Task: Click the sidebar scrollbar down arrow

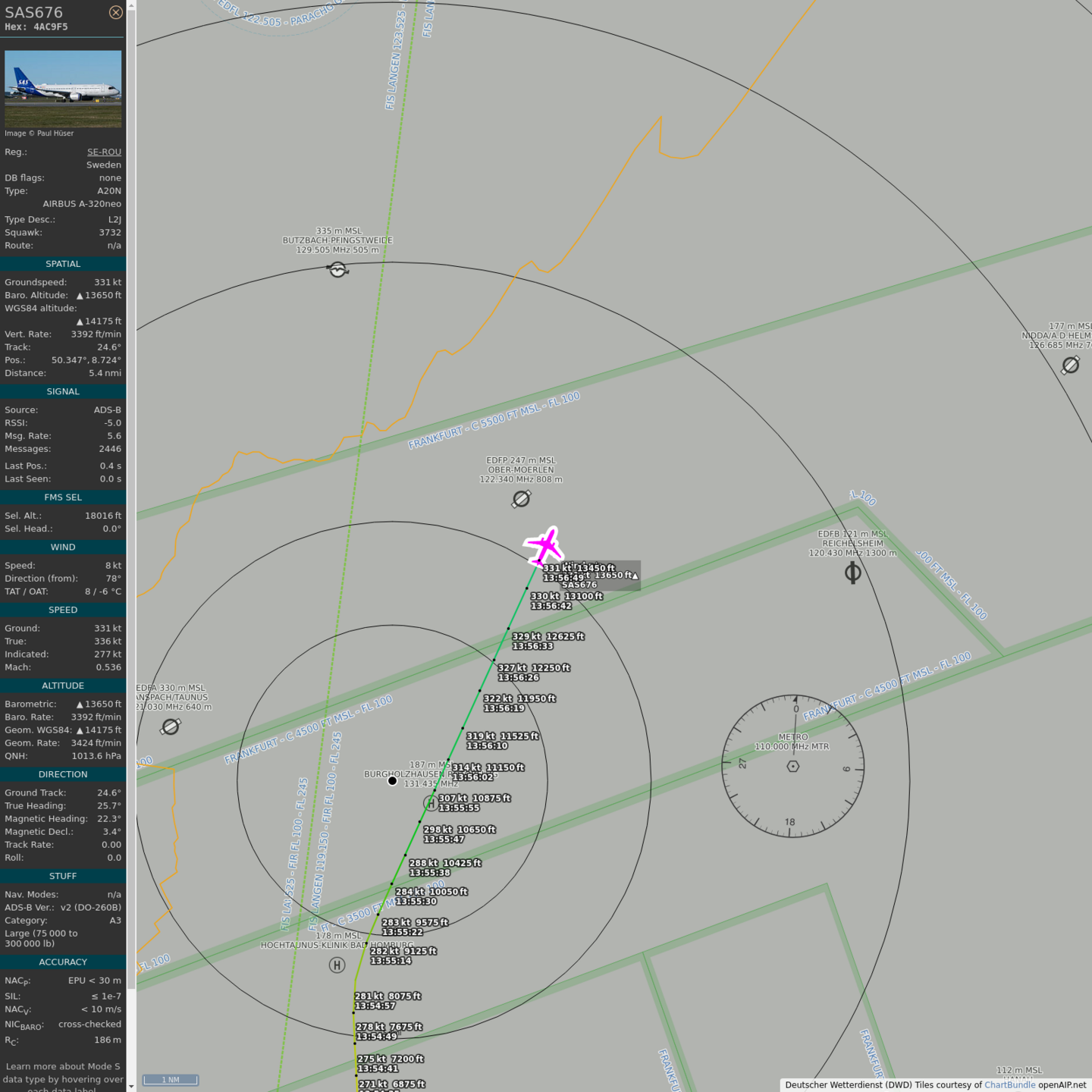Action: [131, 1086]
